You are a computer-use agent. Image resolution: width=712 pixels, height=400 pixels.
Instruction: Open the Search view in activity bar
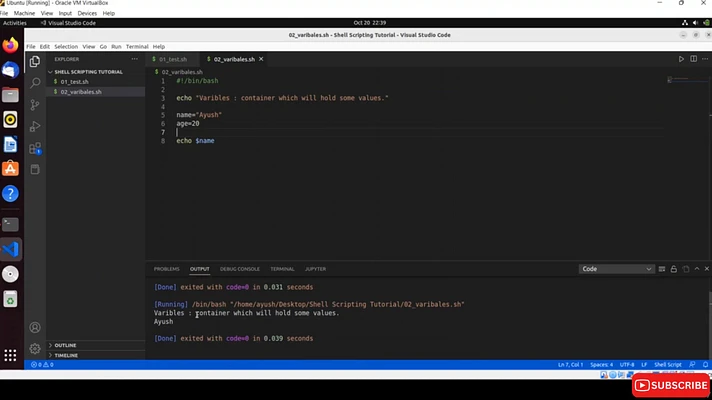pyautogui.click(x=35, y=83)
